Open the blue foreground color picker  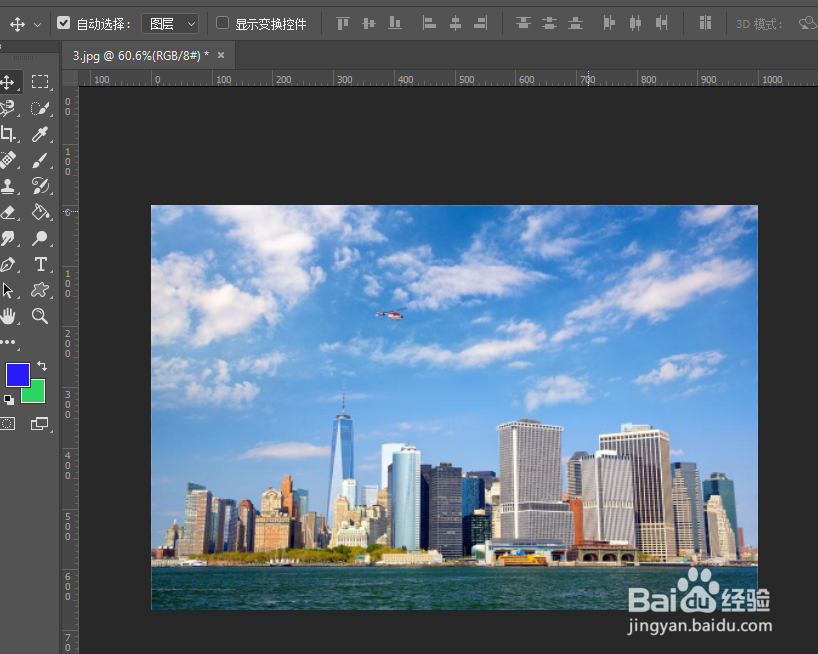pyautogui.click(x=17, y=375)
